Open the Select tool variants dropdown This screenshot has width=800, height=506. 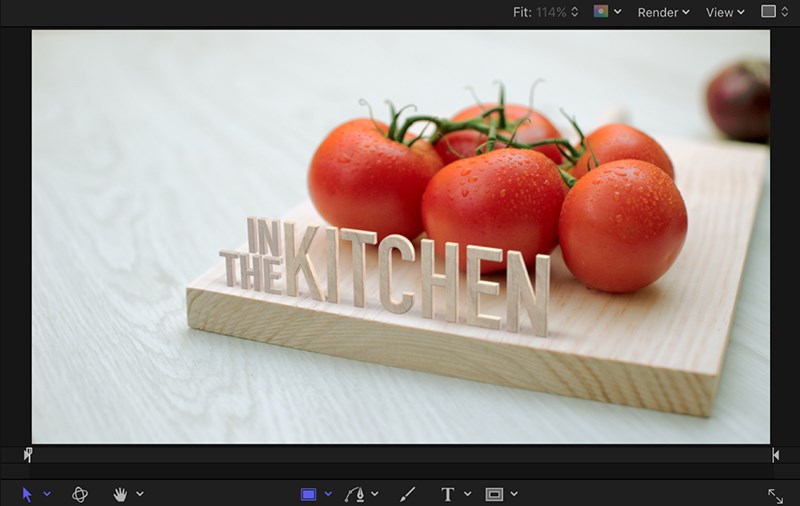pos(47,494)
